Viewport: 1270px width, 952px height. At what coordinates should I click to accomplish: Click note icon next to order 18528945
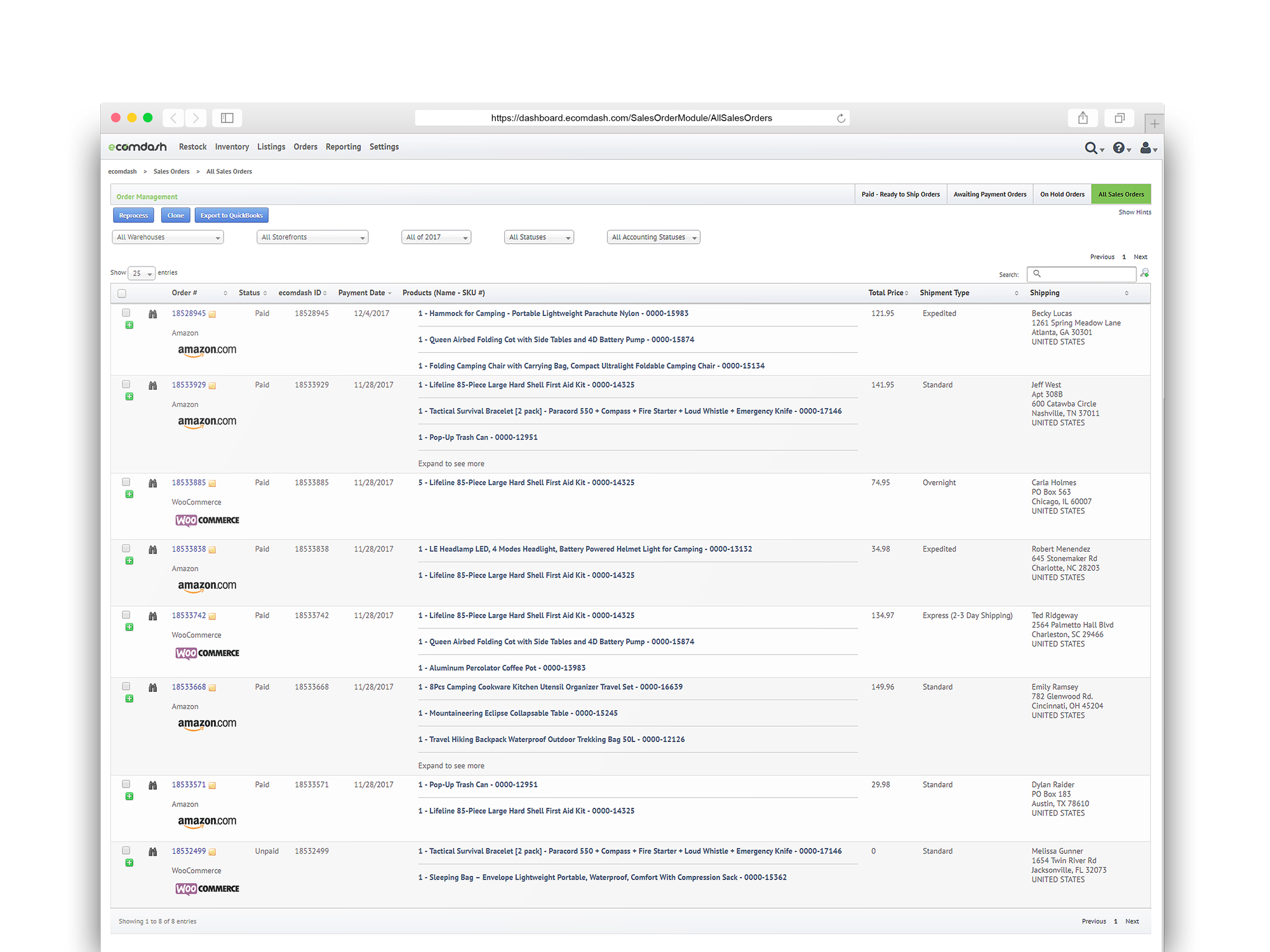pos(212,314)
